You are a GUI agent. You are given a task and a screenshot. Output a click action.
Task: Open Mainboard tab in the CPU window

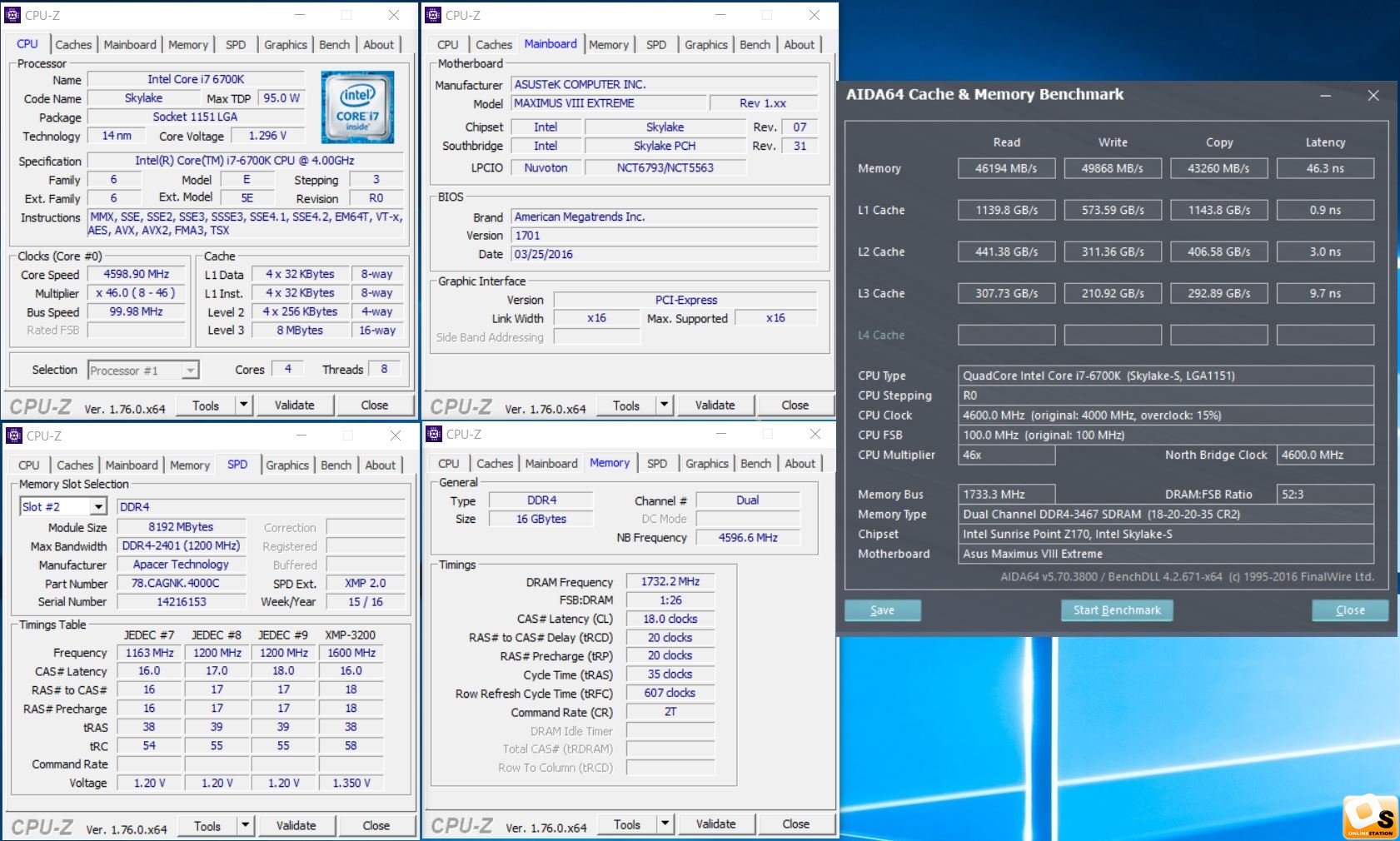[x=130, y=45]
